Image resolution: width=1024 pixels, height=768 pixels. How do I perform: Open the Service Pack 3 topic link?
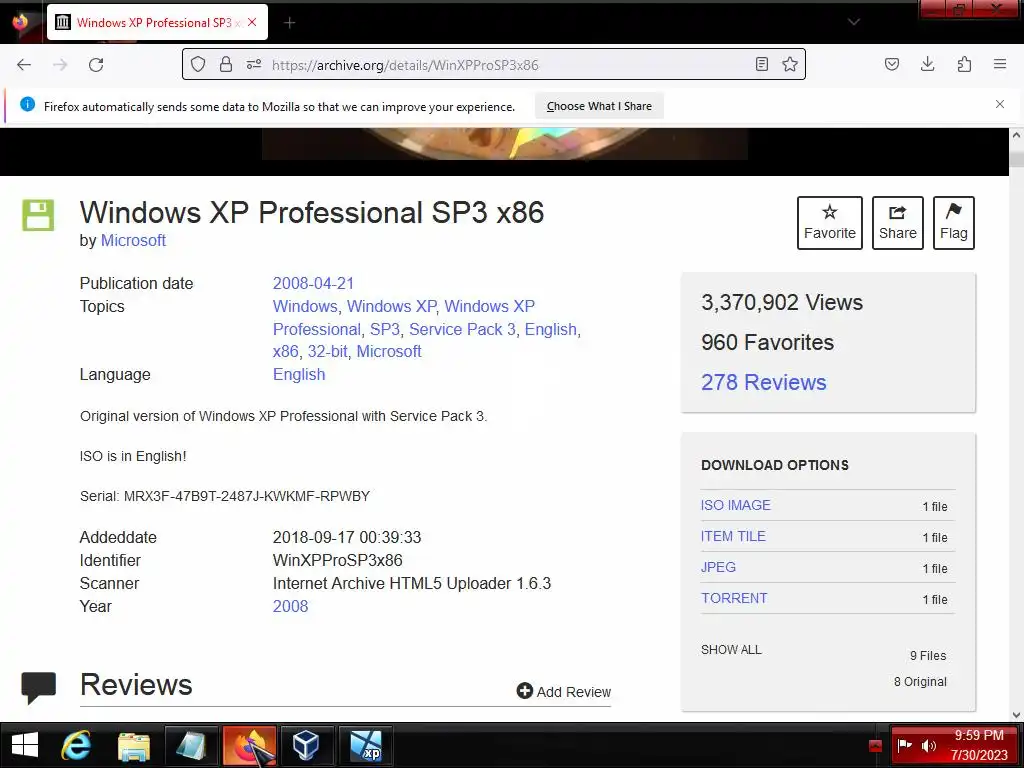(x=462, y=329)
